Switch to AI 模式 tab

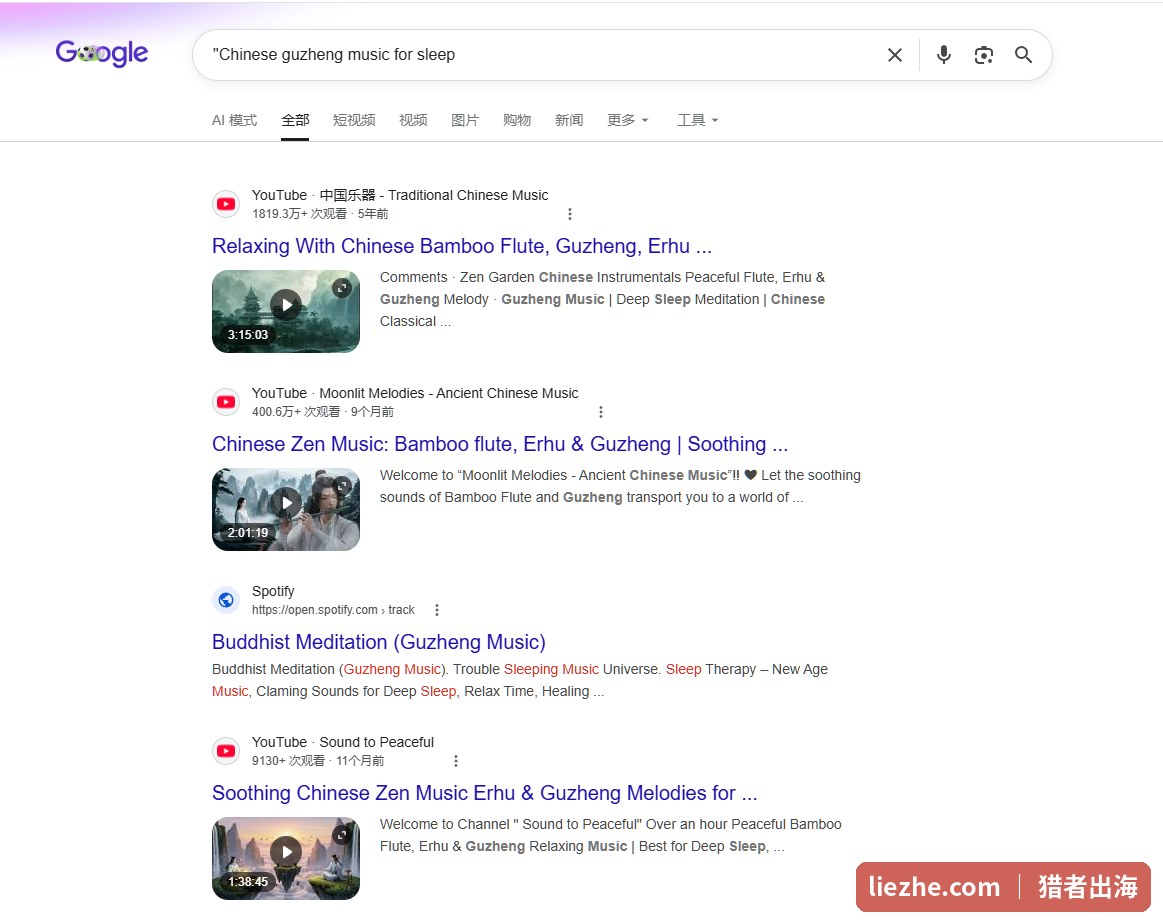pyautogui.click(x=234, y=120)
